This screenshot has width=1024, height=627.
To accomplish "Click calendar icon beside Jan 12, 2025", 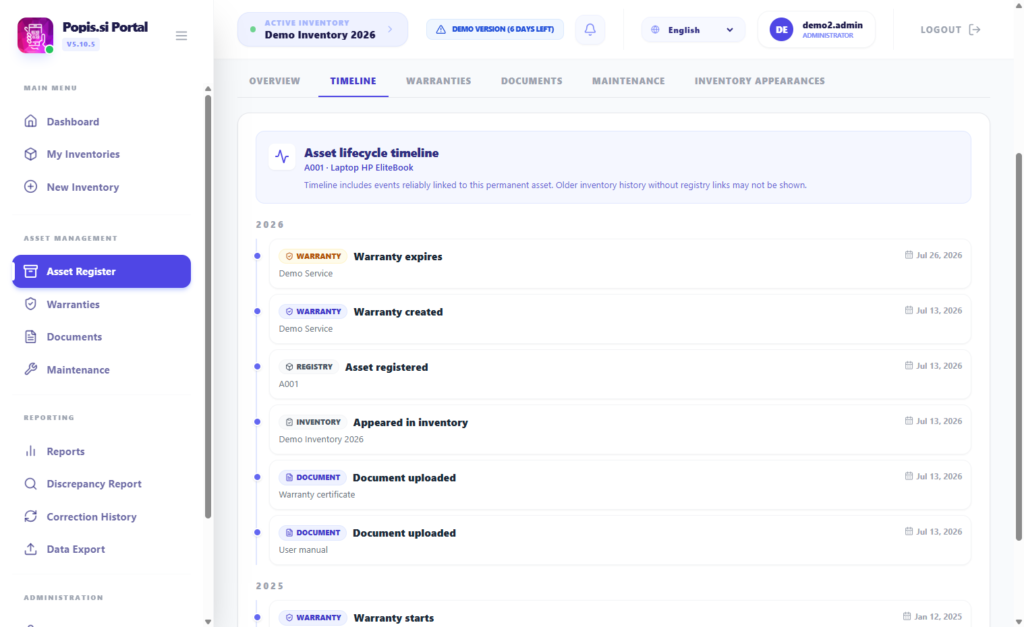I will (x=907, y=616).
